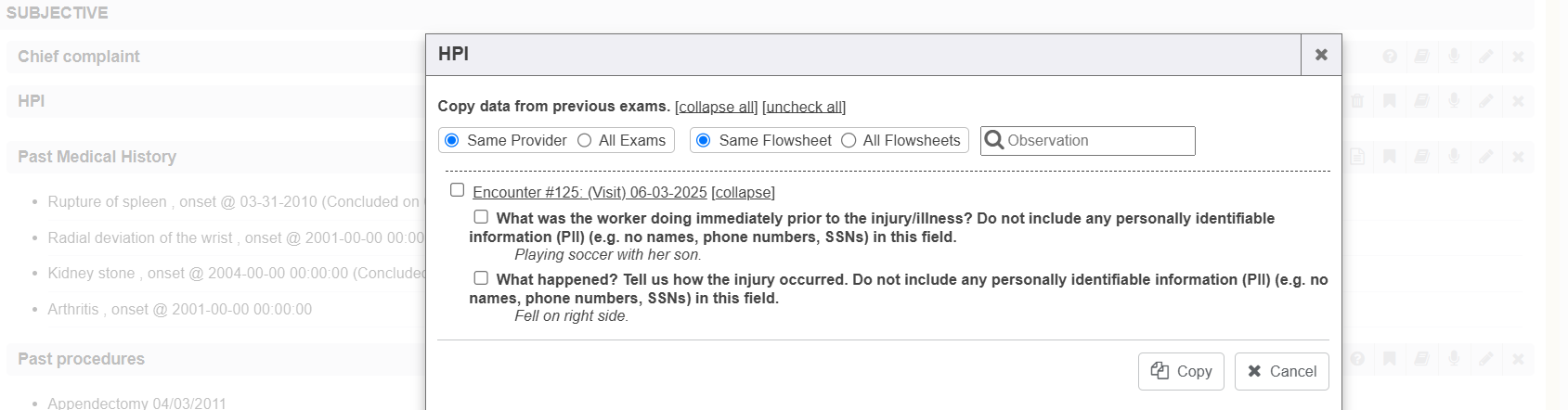1568x410 pixels.
Task: Check the Encounter #125 checkbox
Action: coord(457,190)
